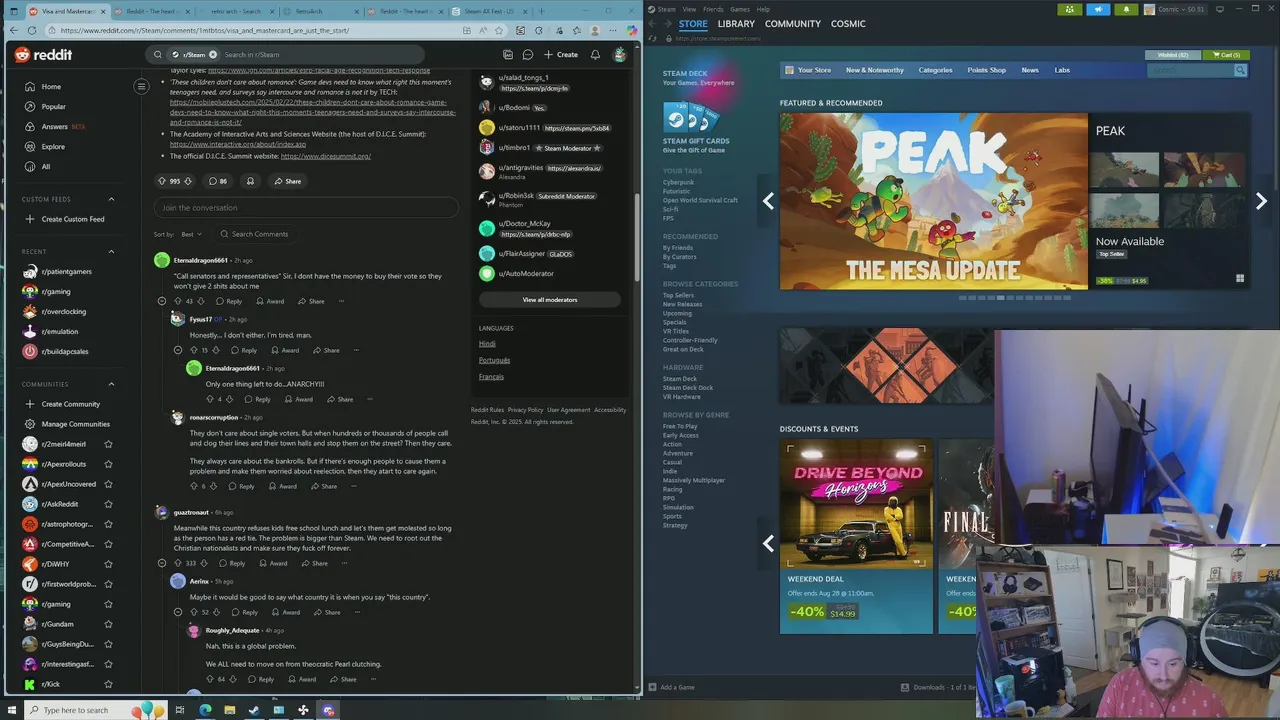This screenshot has height=720, width=1280.
Task: Favorite r/GuysBeingDudes community with its star
Action: (108, 644)
